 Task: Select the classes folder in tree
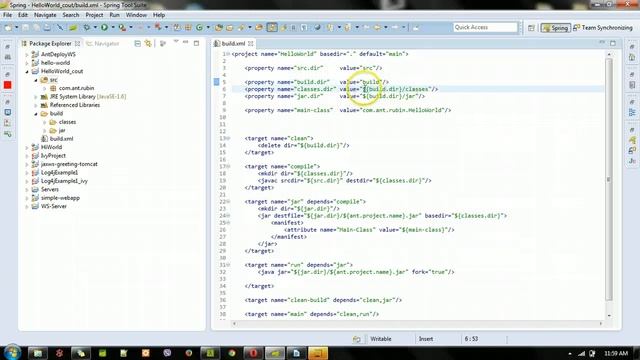pyautogui.click(x=67, y=122)
